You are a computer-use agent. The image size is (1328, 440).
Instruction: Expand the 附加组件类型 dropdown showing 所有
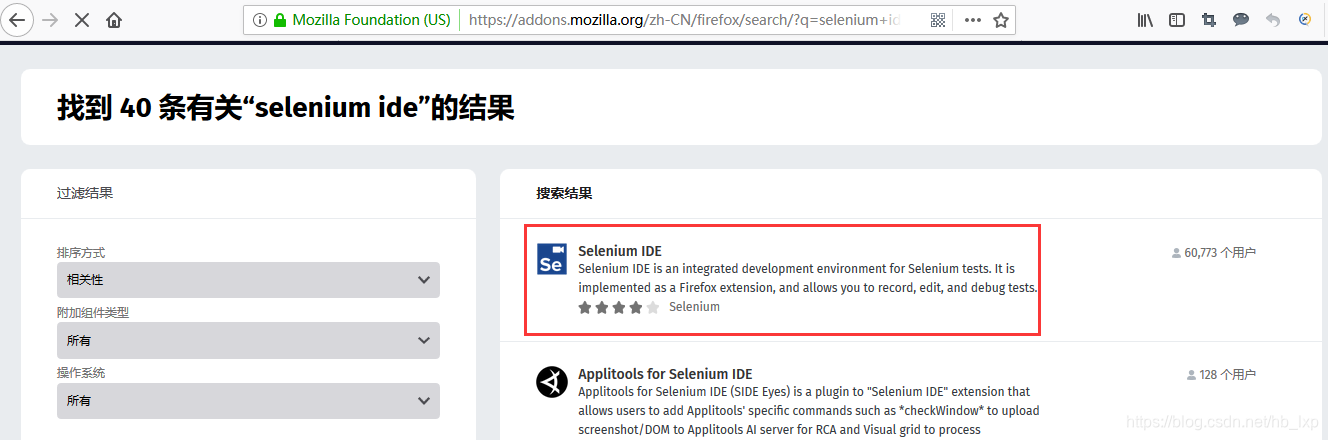(x=248, y=340)
